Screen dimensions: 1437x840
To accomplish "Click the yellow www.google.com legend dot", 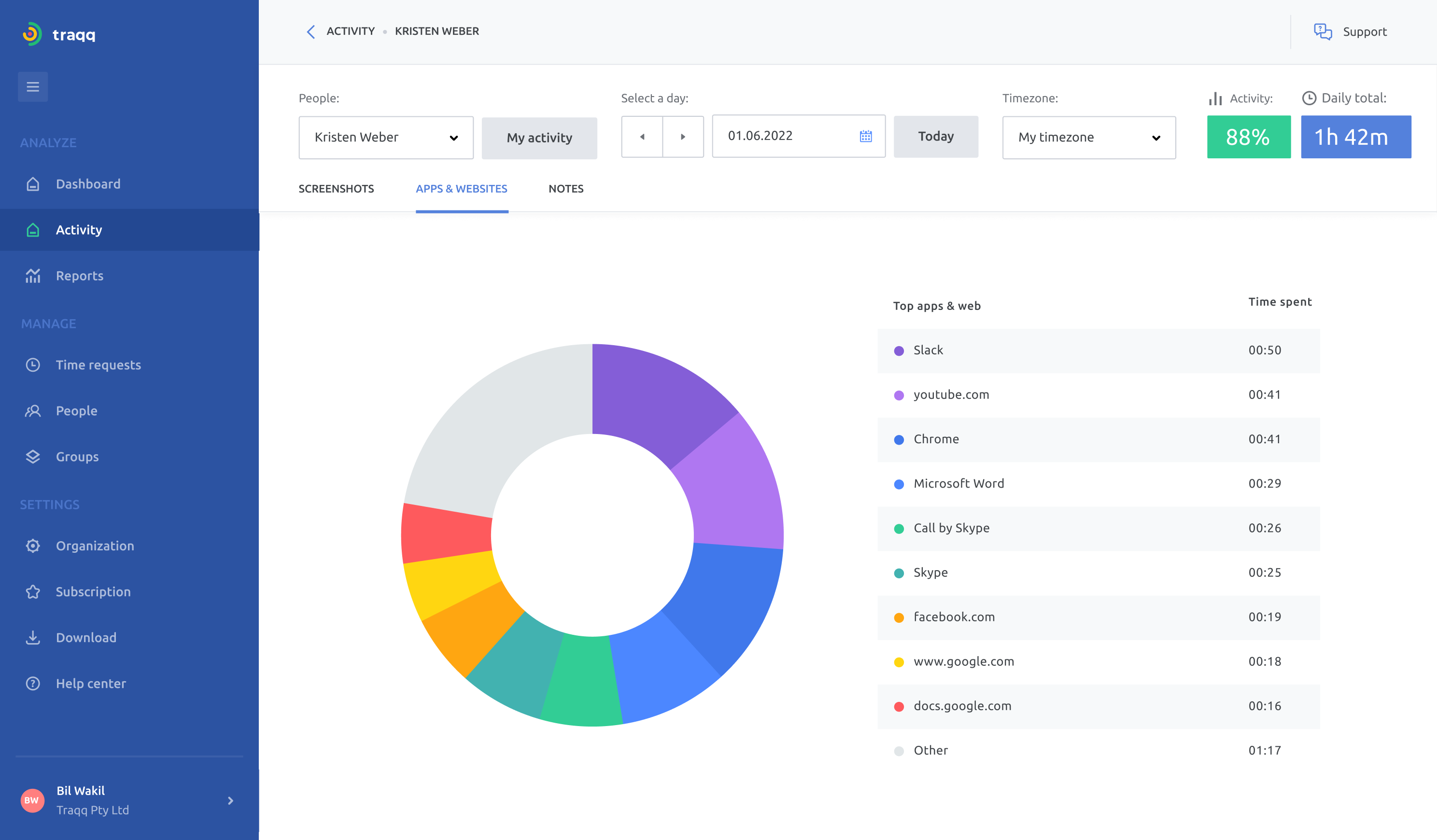I will coord(899,662).
